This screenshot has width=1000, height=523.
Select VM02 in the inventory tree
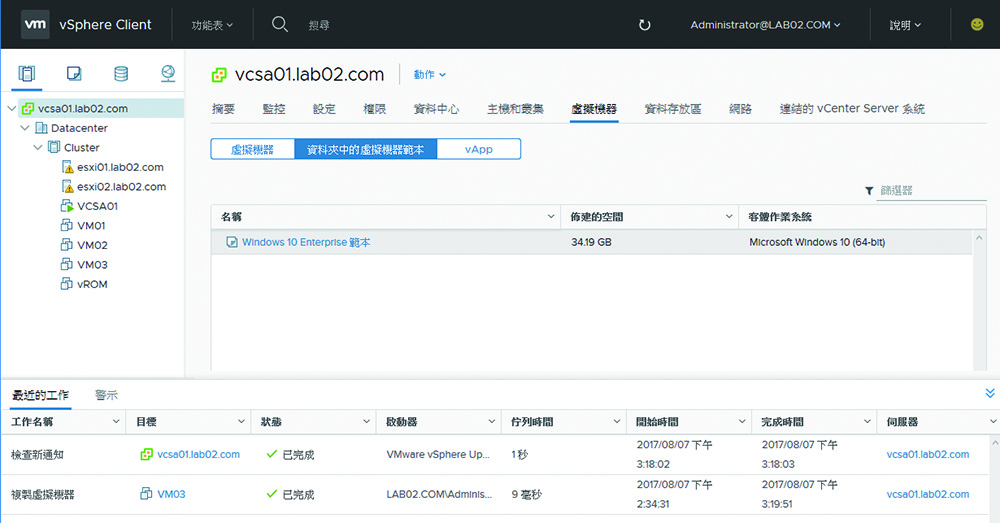pyautogui.click(x=92, y=245)
